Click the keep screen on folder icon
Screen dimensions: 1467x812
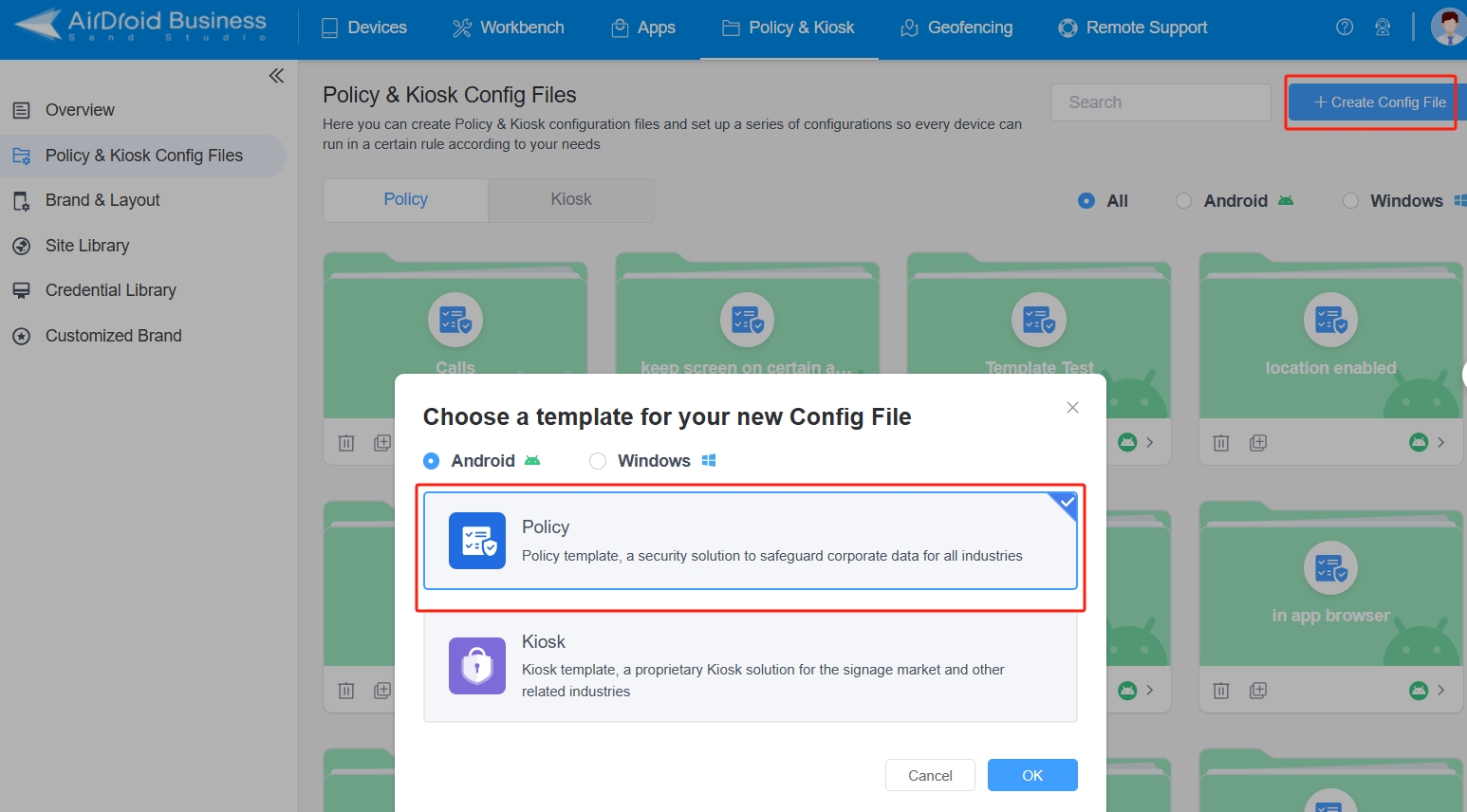point(748,320)
